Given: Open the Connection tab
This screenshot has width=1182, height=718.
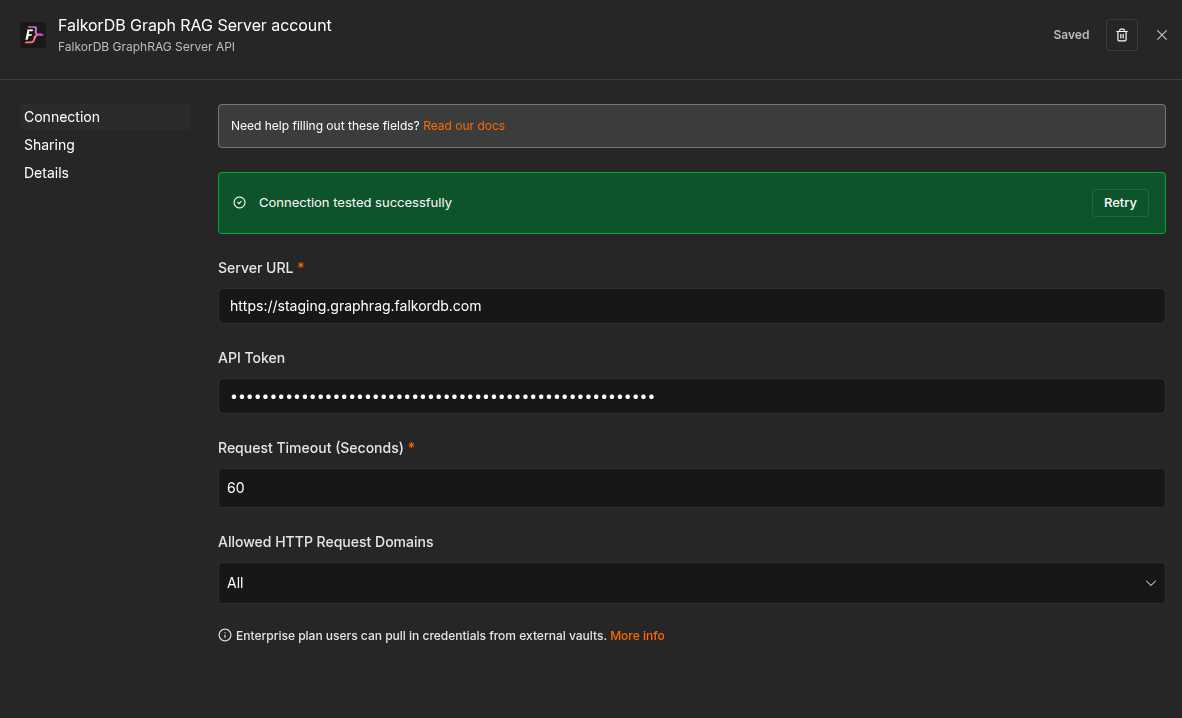Looking at the screenshot, I should click(104, 117).
